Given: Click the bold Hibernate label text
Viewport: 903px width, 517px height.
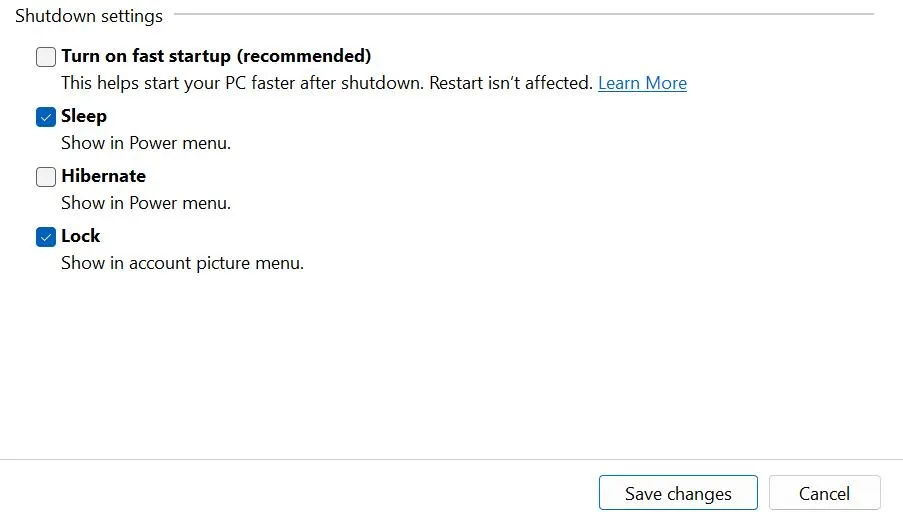Looking at the screenshot, I should tap(103, 176).
